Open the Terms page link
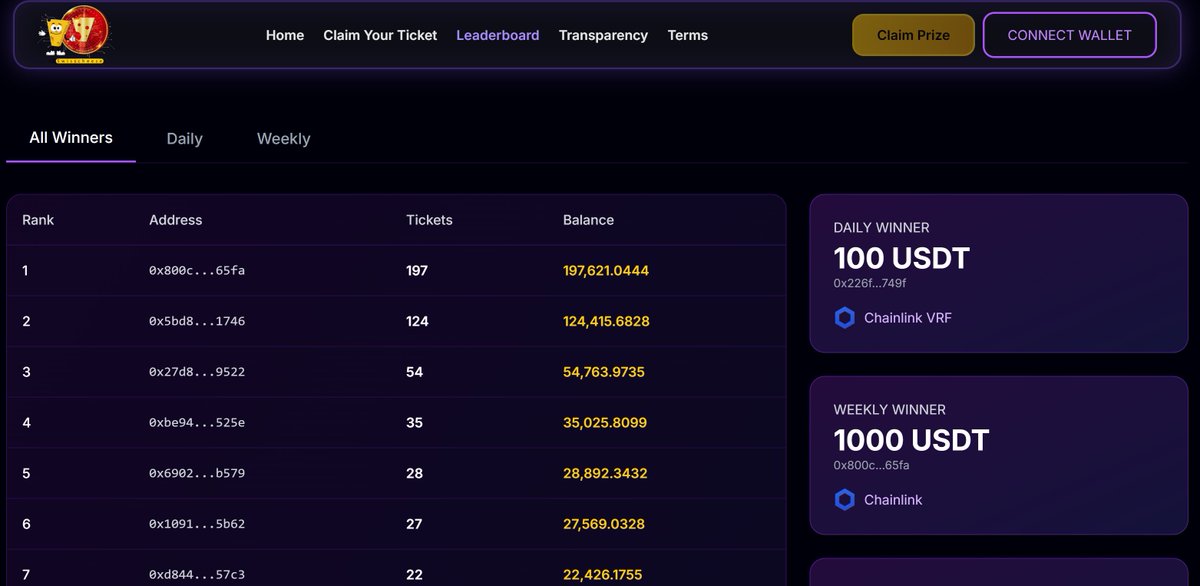The height and width of the screenshot is (586, 1200). click(688, 35)
